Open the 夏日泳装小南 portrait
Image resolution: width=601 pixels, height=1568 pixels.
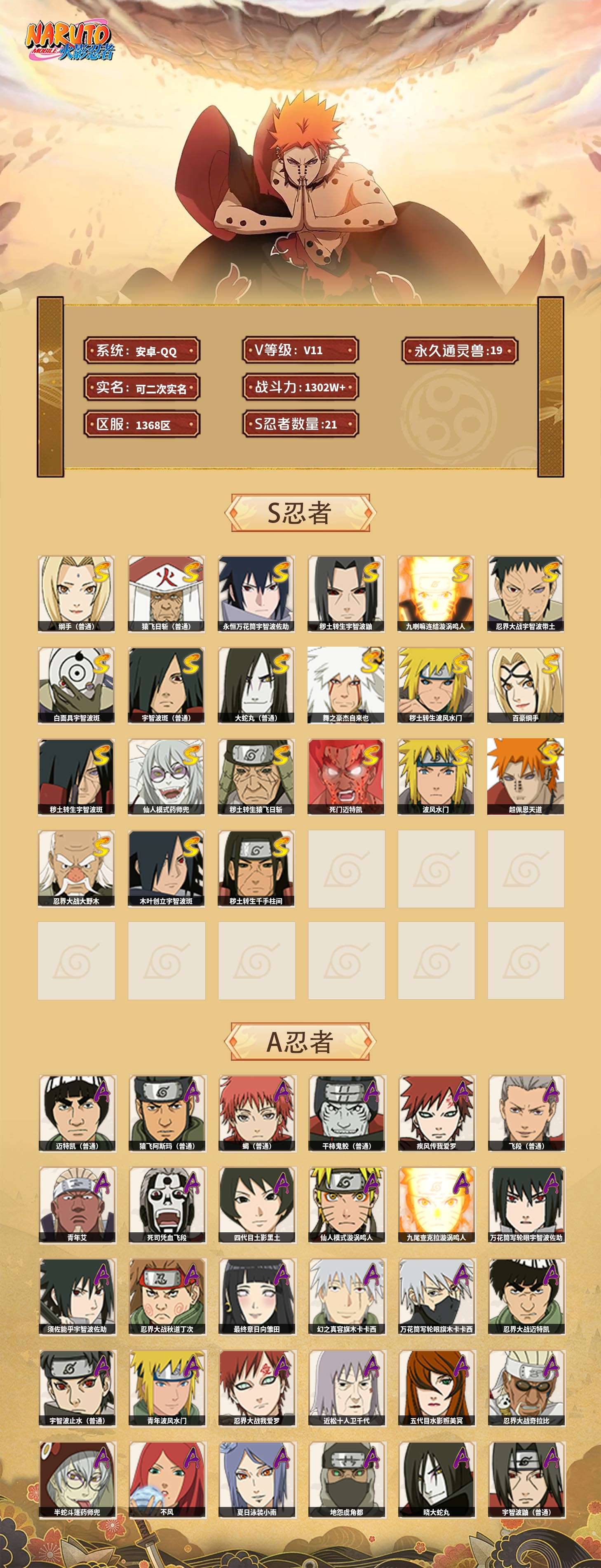tap(257, 1479)
